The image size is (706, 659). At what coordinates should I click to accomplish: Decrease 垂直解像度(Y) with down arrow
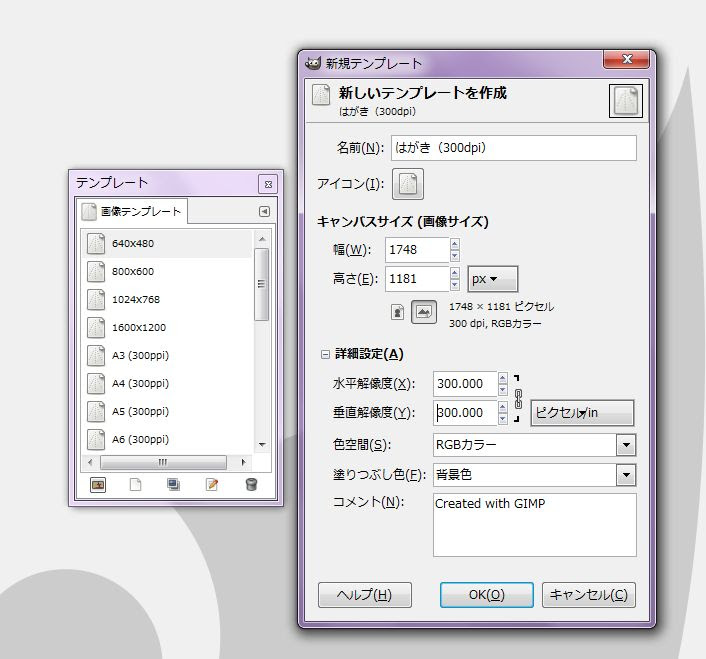coord(503,418)
